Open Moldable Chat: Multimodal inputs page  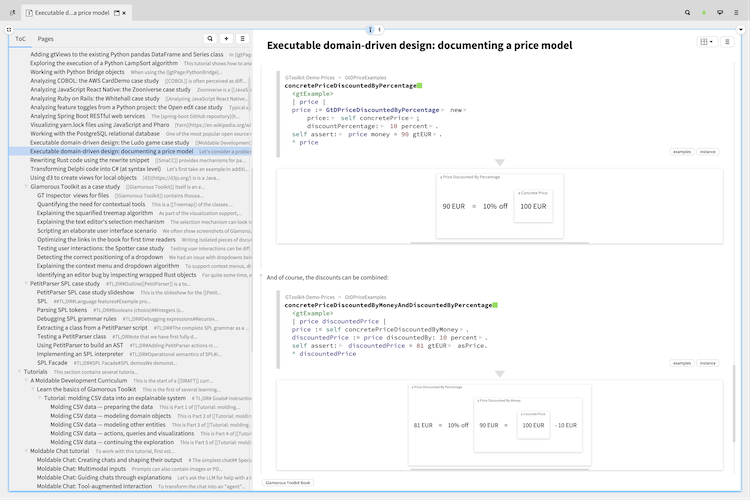[x=81, y=468]
